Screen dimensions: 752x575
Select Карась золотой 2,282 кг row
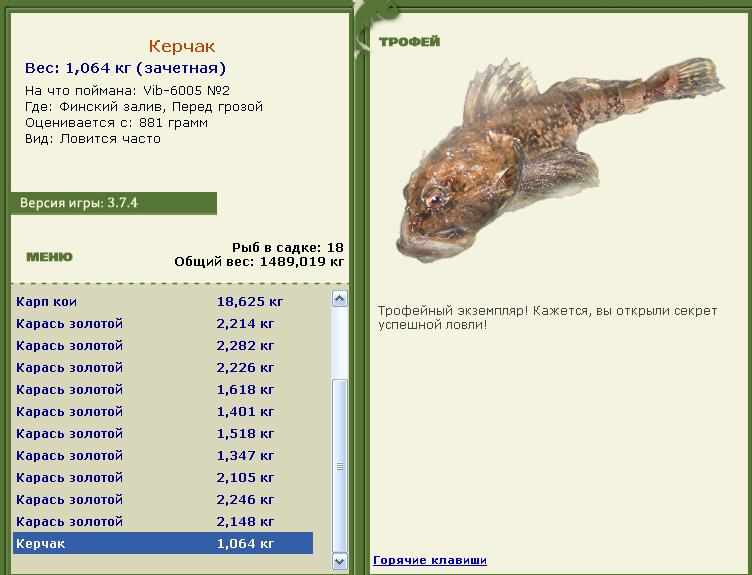tap(163, 346)
